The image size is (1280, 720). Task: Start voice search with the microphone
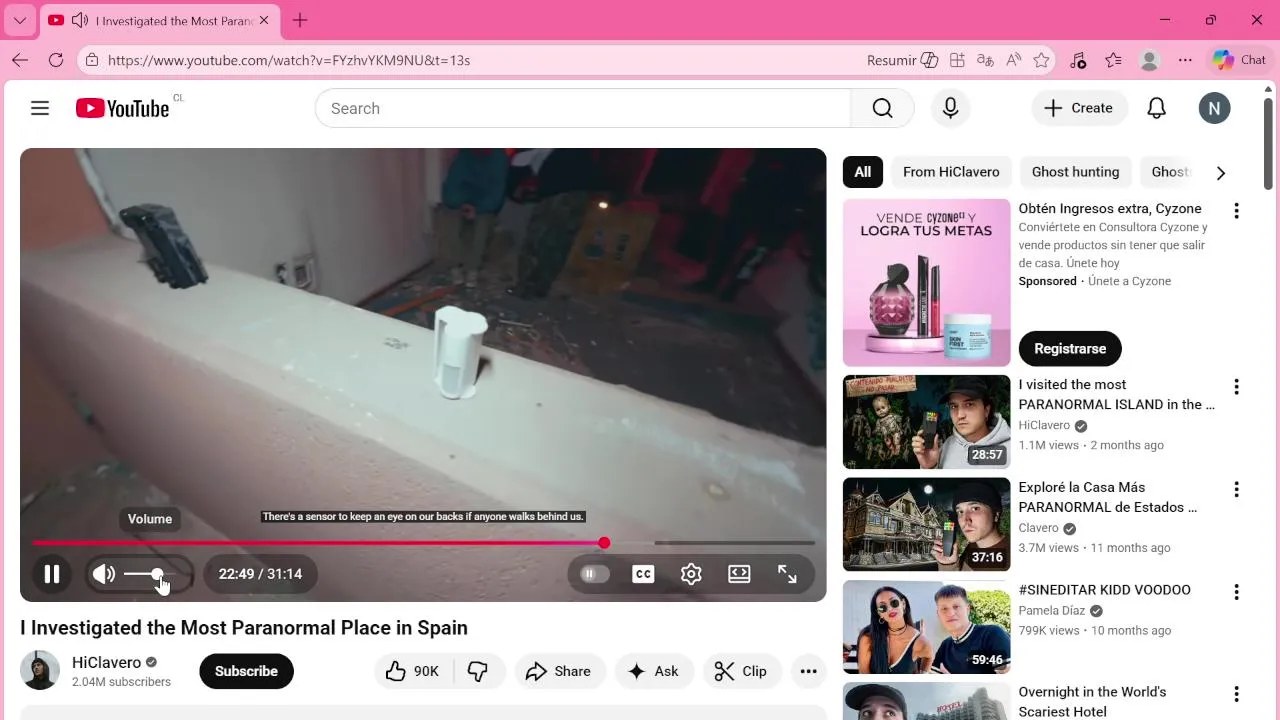[951, 108]
